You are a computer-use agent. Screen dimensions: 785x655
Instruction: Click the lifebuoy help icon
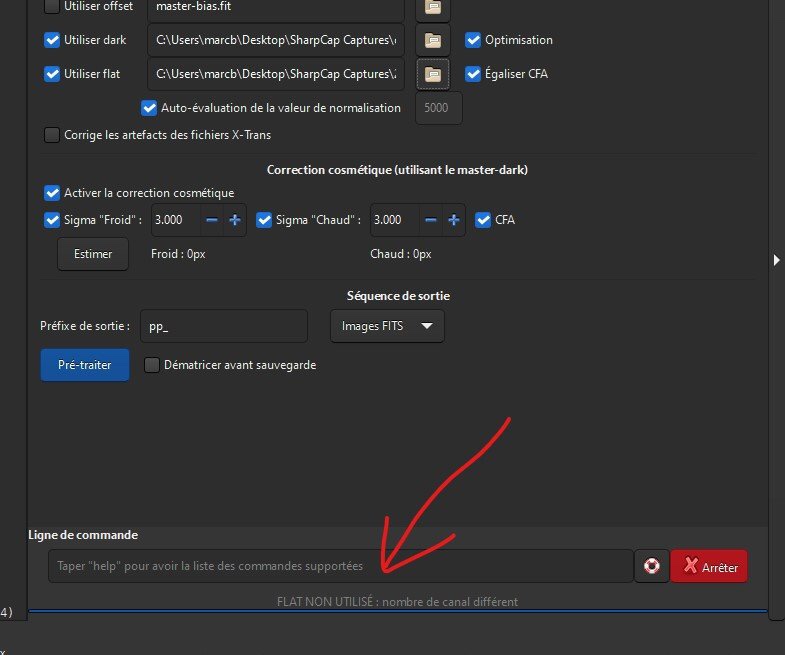click(651, 566)
